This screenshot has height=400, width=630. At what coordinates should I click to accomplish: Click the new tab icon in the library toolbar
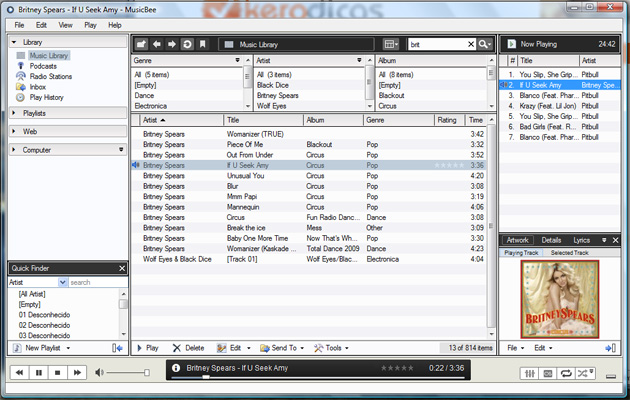pyautogui.click(x=141, y=44)
